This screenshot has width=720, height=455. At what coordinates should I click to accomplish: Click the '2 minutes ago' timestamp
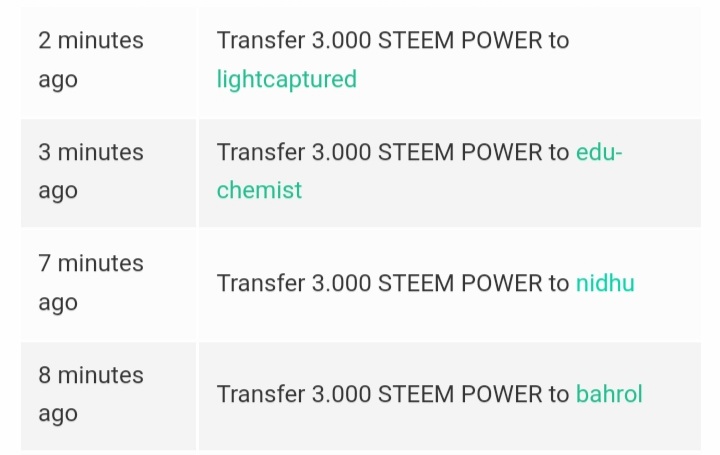click(x=91, y=60)
